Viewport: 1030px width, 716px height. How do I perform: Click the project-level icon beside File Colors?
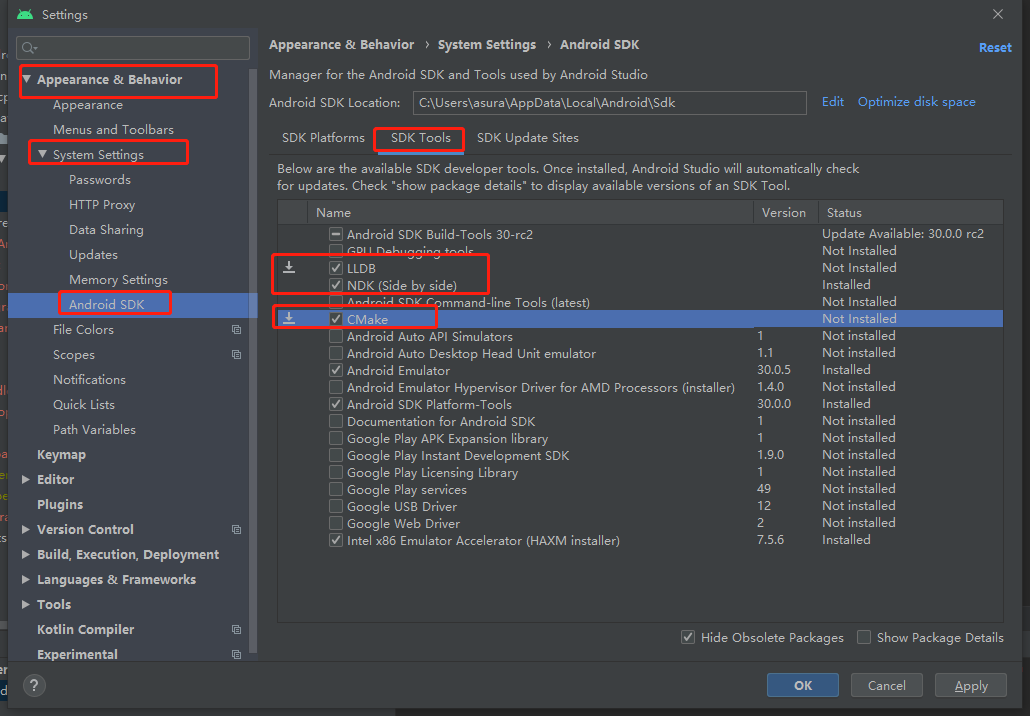pyautogui.click(x=237, y=330)
